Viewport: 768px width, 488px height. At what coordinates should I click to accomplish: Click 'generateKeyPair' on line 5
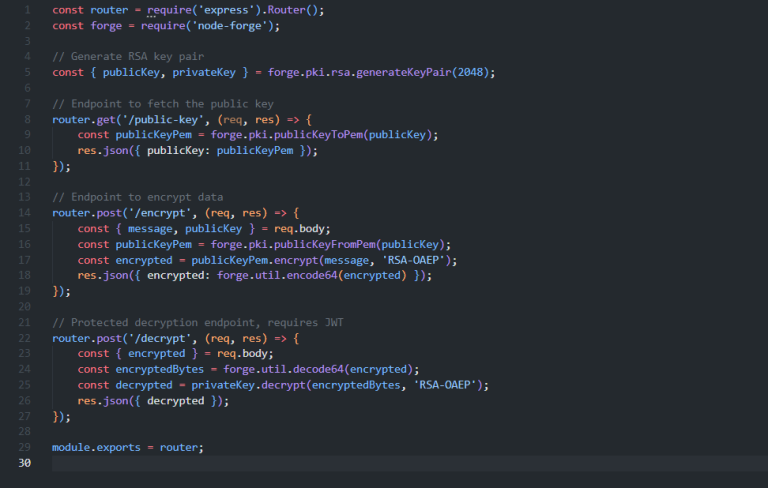point(403,73)
